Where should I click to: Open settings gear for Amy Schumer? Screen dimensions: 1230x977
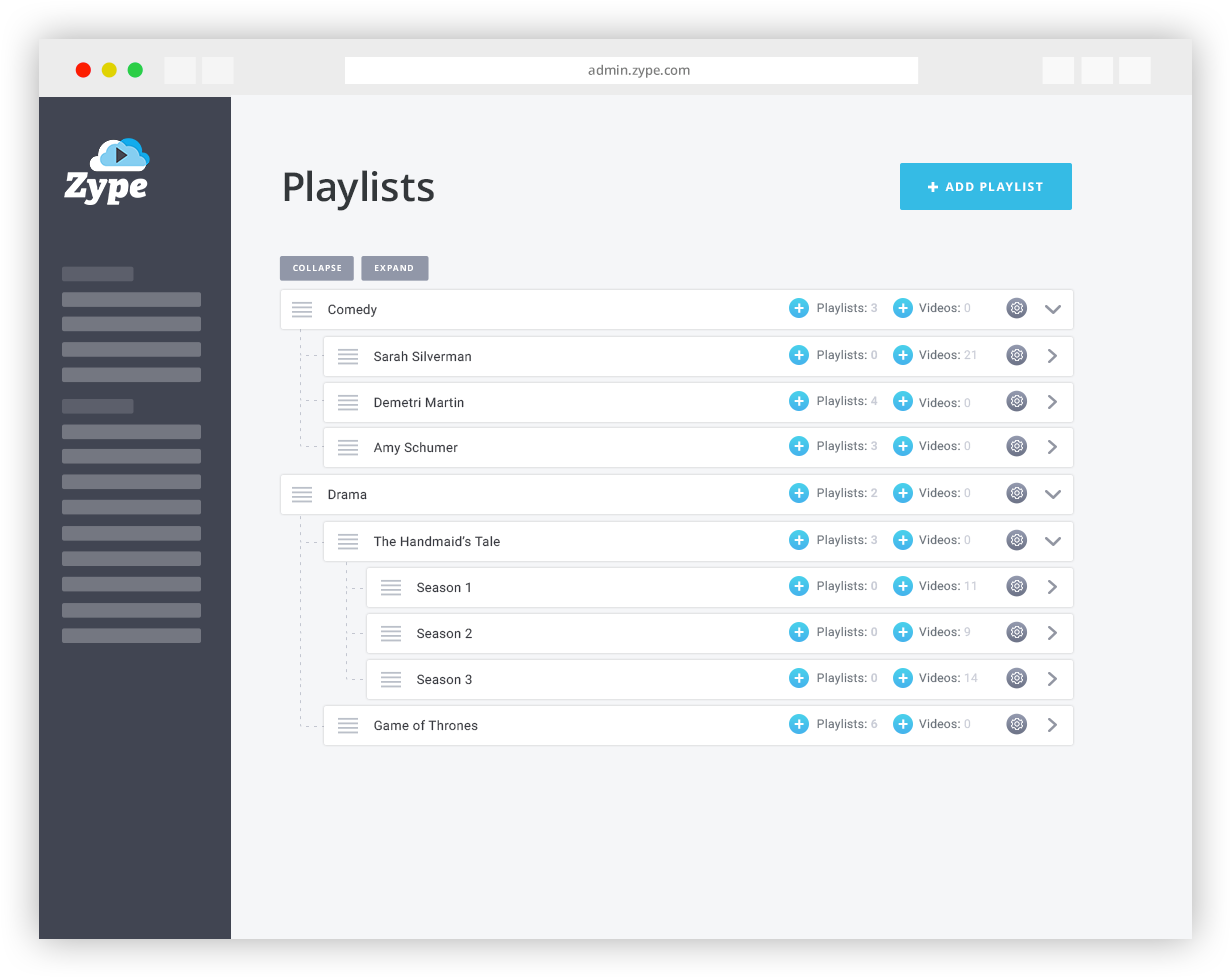pyautogui.click(x=1017, y=446)
